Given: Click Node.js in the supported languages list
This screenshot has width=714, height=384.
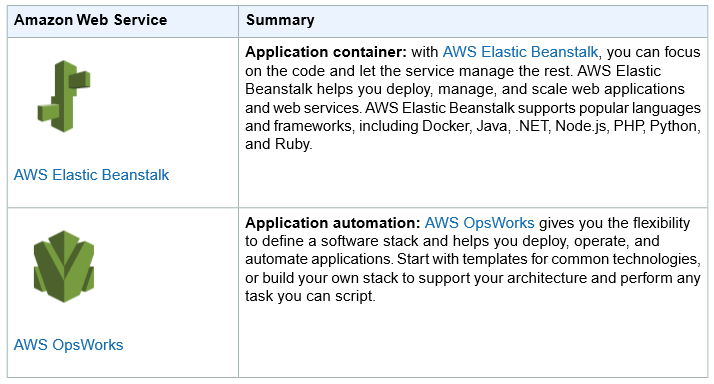Looking at the screenshot, I should coord(582,126).
